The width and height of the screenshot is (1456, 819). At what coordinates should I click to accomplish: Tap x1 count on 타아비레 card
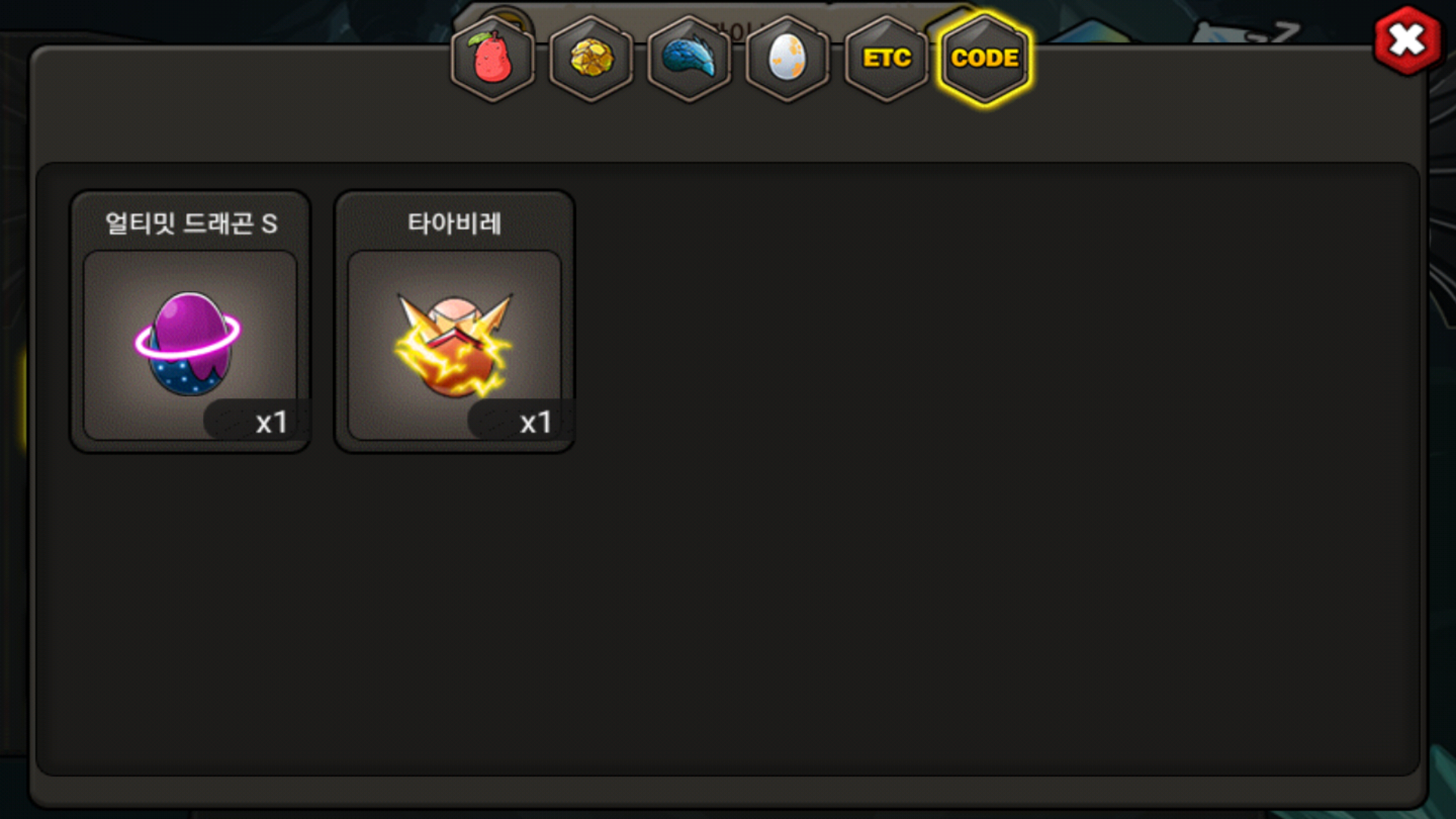535,422
